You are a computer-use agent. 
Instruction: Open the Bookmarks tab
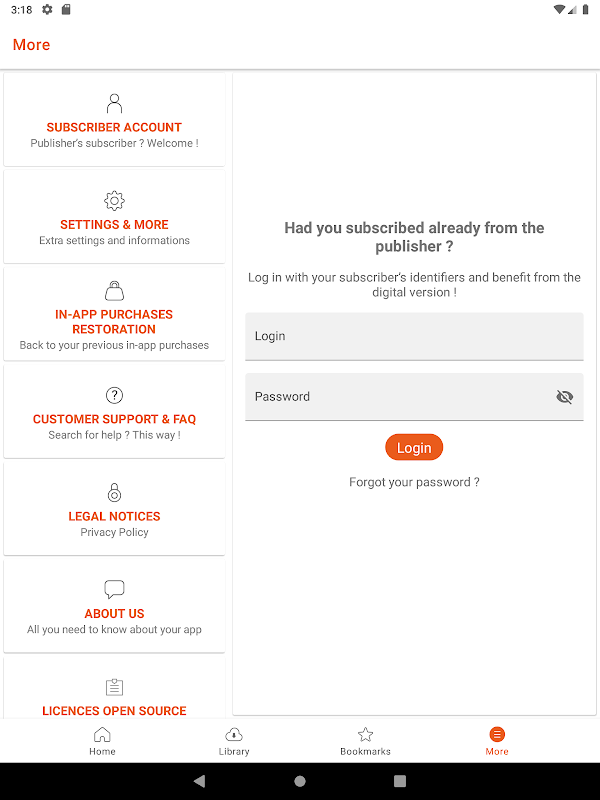[x=365, y=741]
